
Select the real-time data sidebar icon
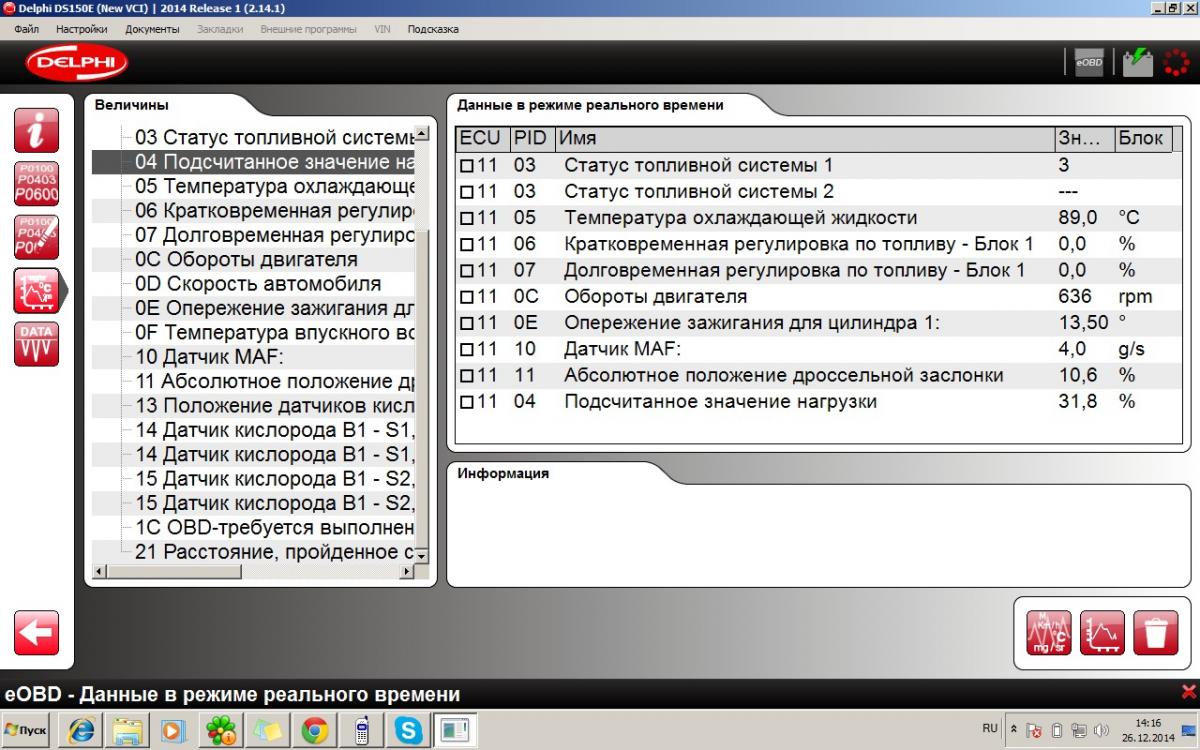click(x=36, y=291)
